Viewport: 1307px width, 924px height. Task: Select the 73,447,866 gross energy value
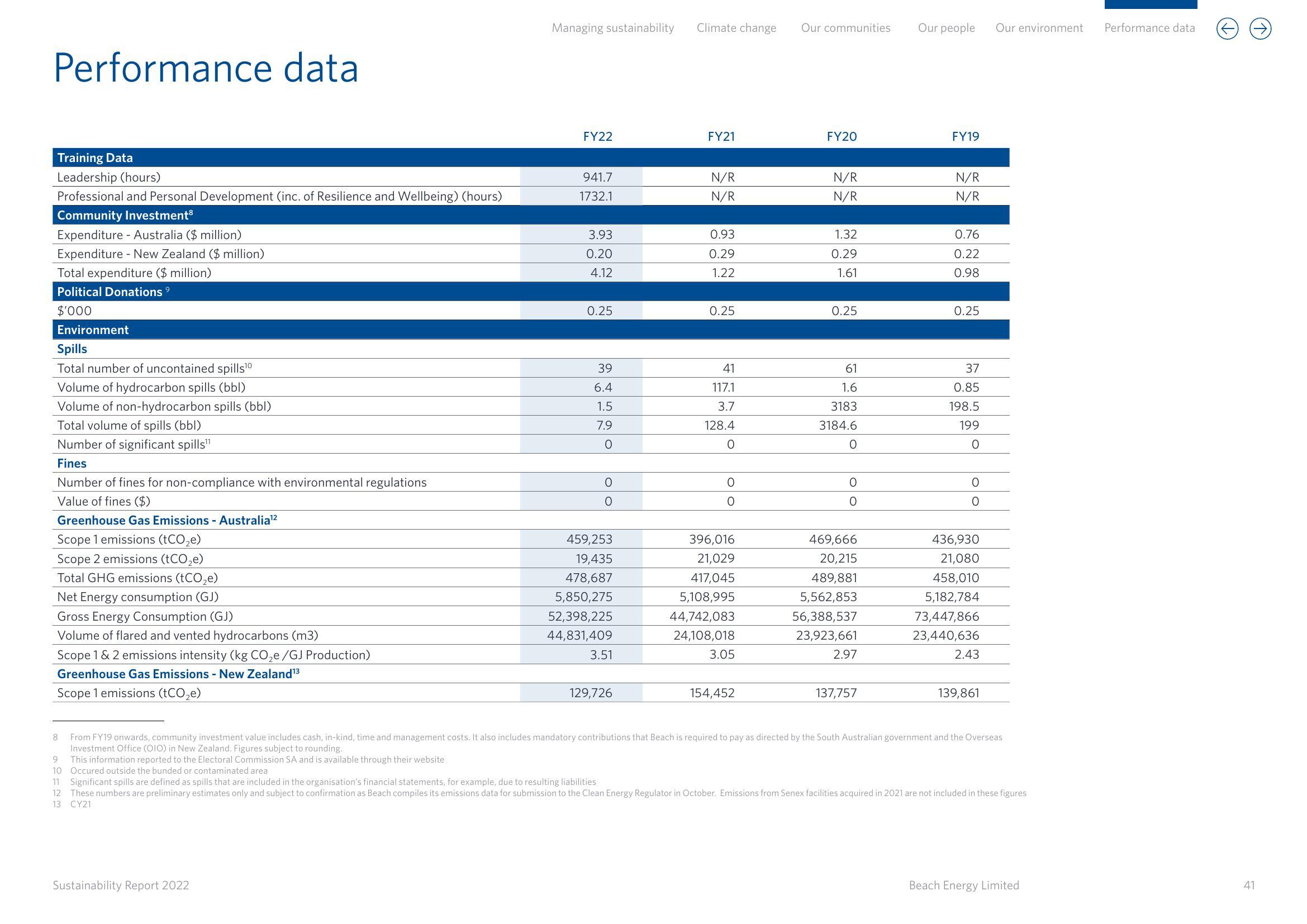click(947, 616)
